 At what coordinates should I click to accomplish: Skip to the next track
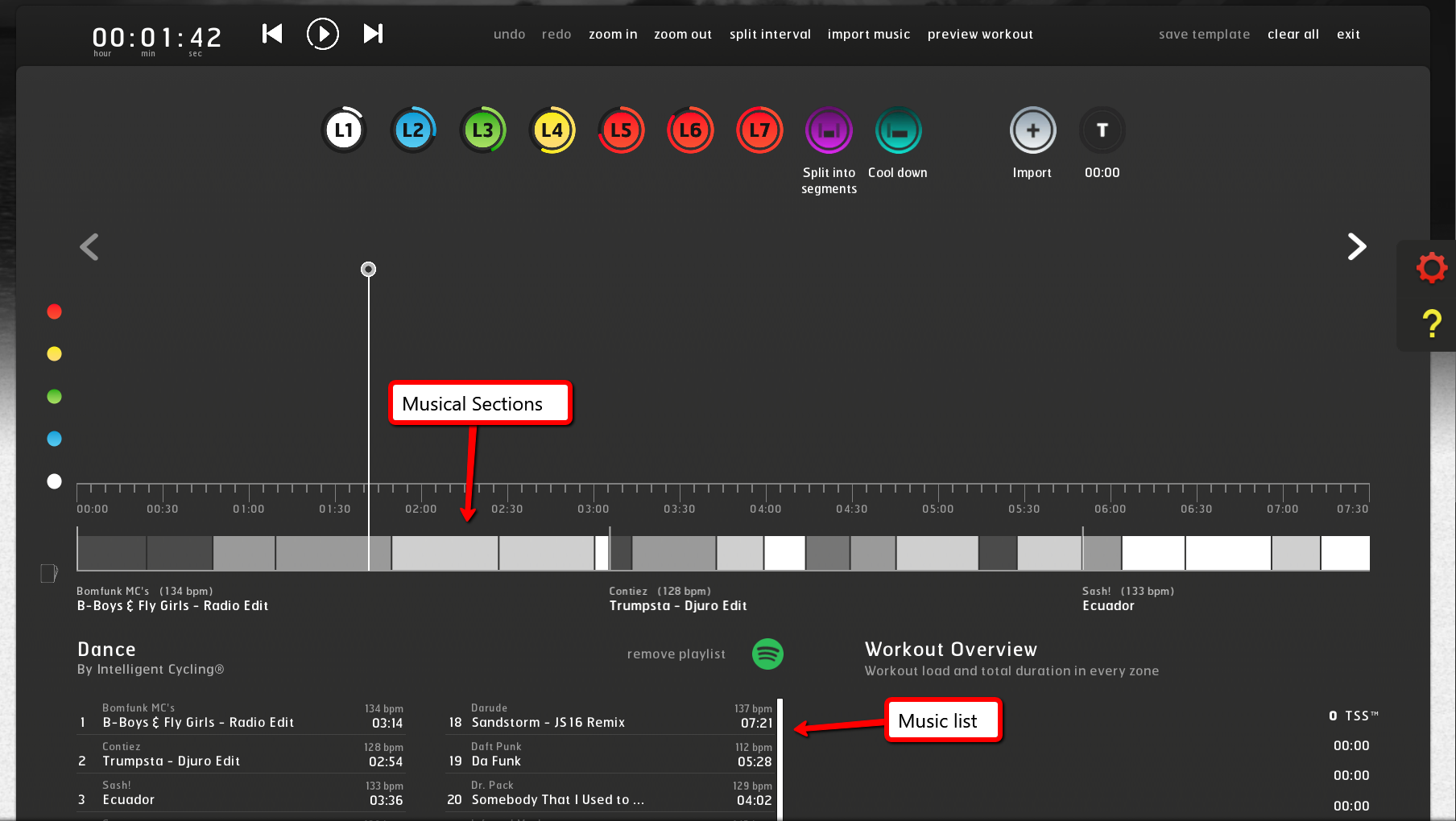pyautogui.click(x=373, y=34)
